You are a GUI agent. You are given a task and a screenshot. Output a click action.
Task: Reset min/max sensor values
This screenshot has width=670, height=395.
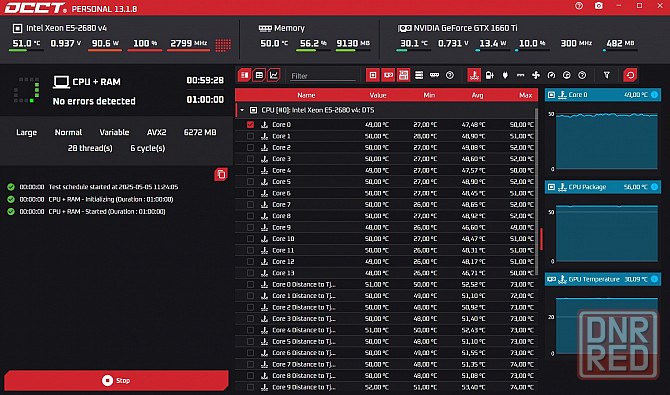[630, 75]
